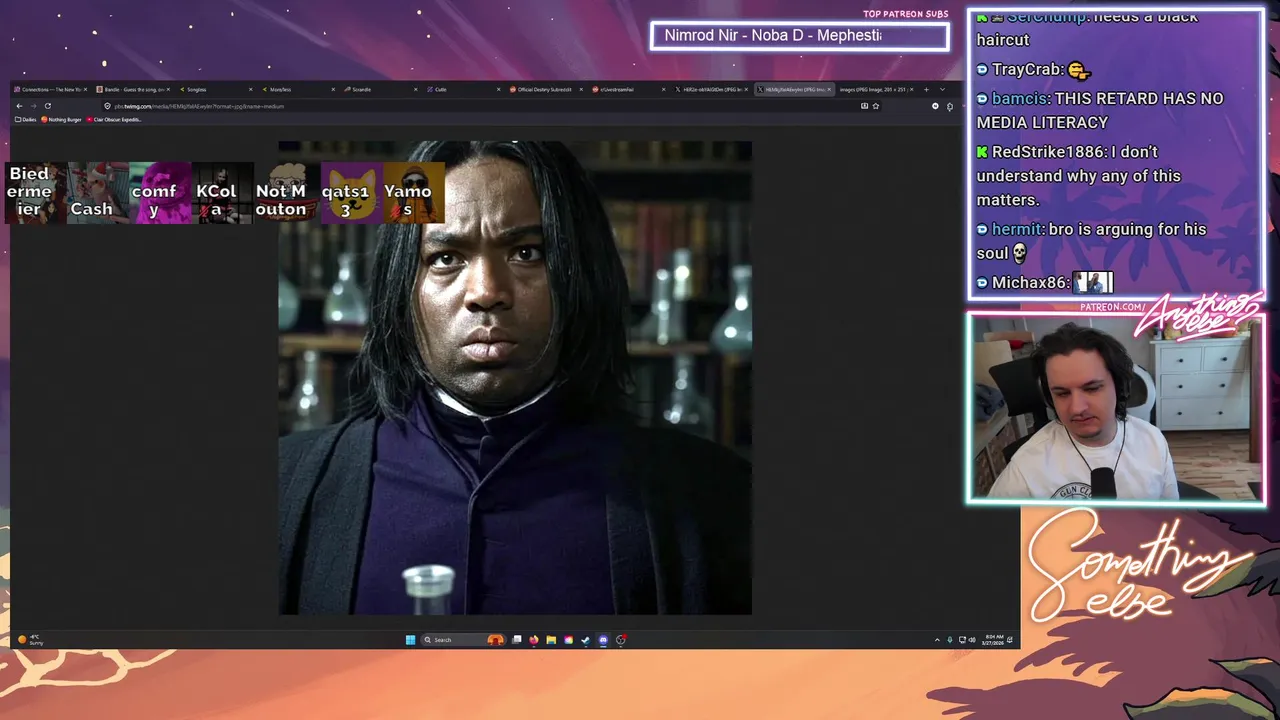This screenshot has height=720, width=1280.
Task: Open Steam from the taskbar
Action: pyautogui.click(x=585, y=640)
